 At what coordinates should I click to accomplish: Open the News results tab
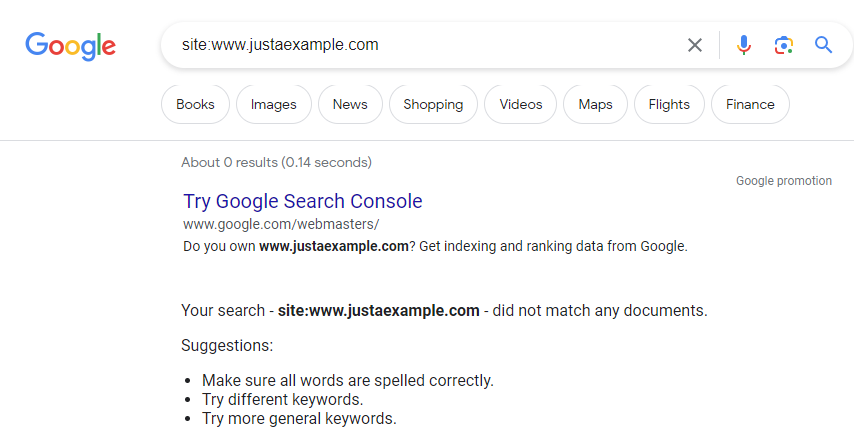coord(350,104)
